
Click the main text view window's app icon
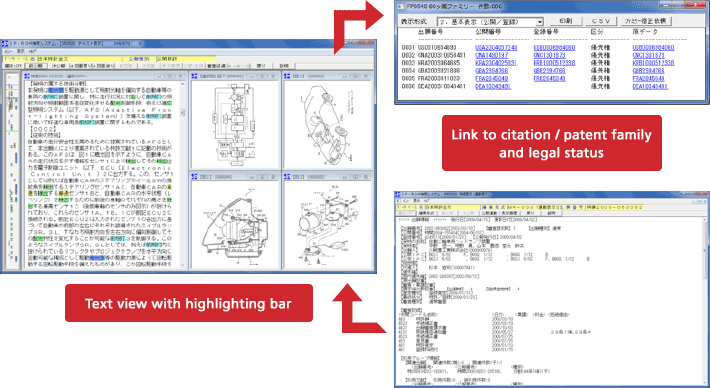click(x=5, y=43)
